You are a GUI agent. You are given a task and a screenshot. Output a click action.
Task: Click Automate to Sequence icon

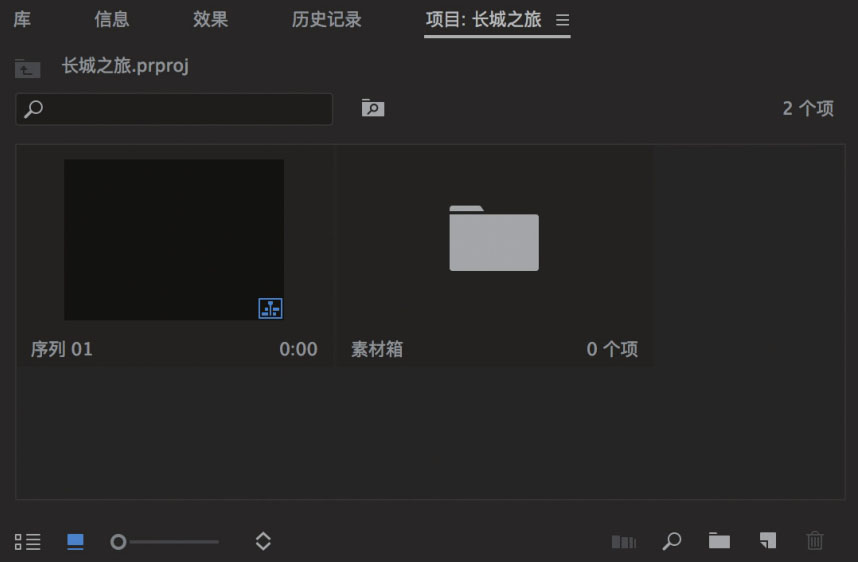(x=624, y=542)
